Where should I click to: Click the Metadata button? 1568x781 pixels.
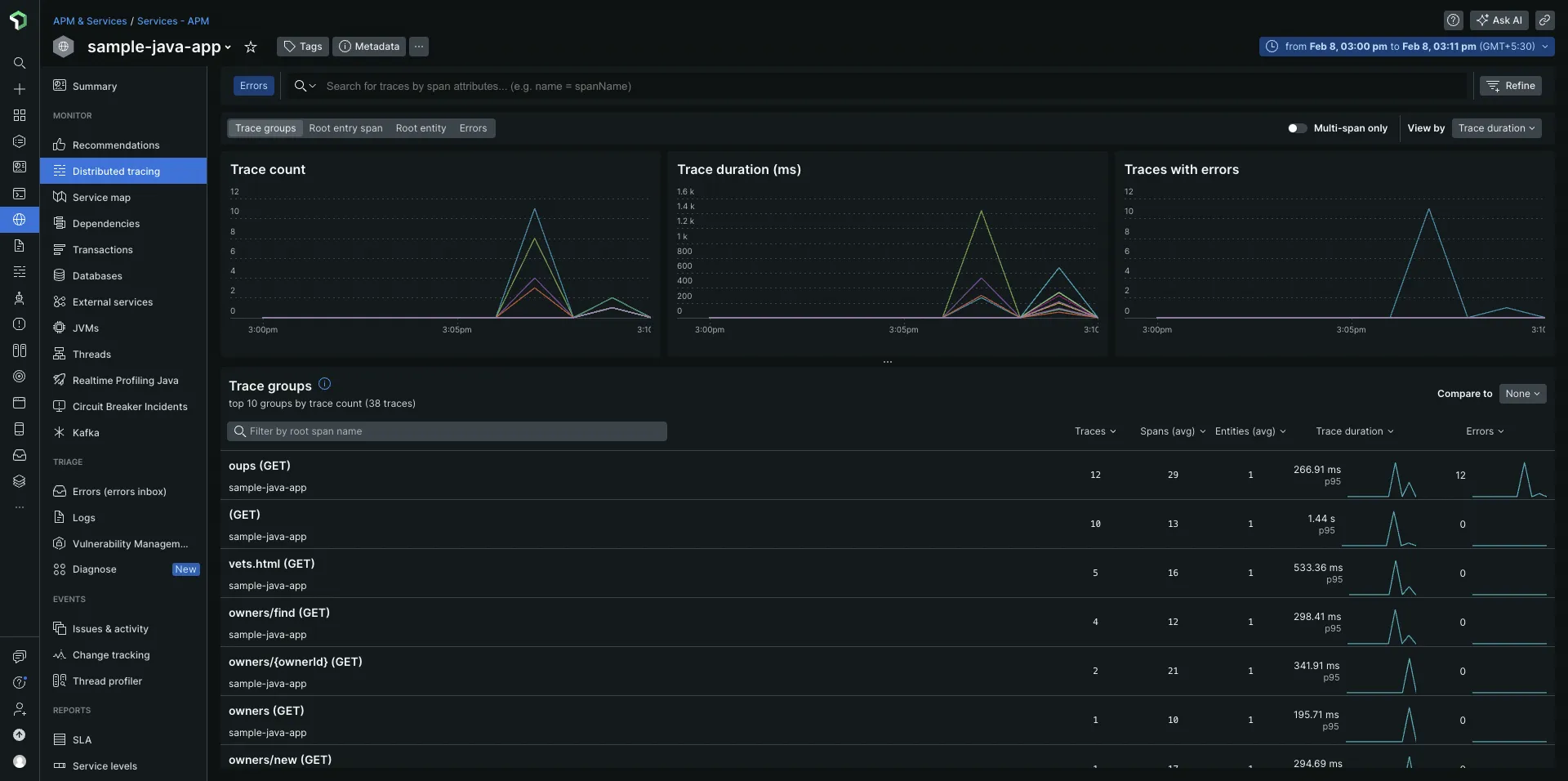click(368, 47)
